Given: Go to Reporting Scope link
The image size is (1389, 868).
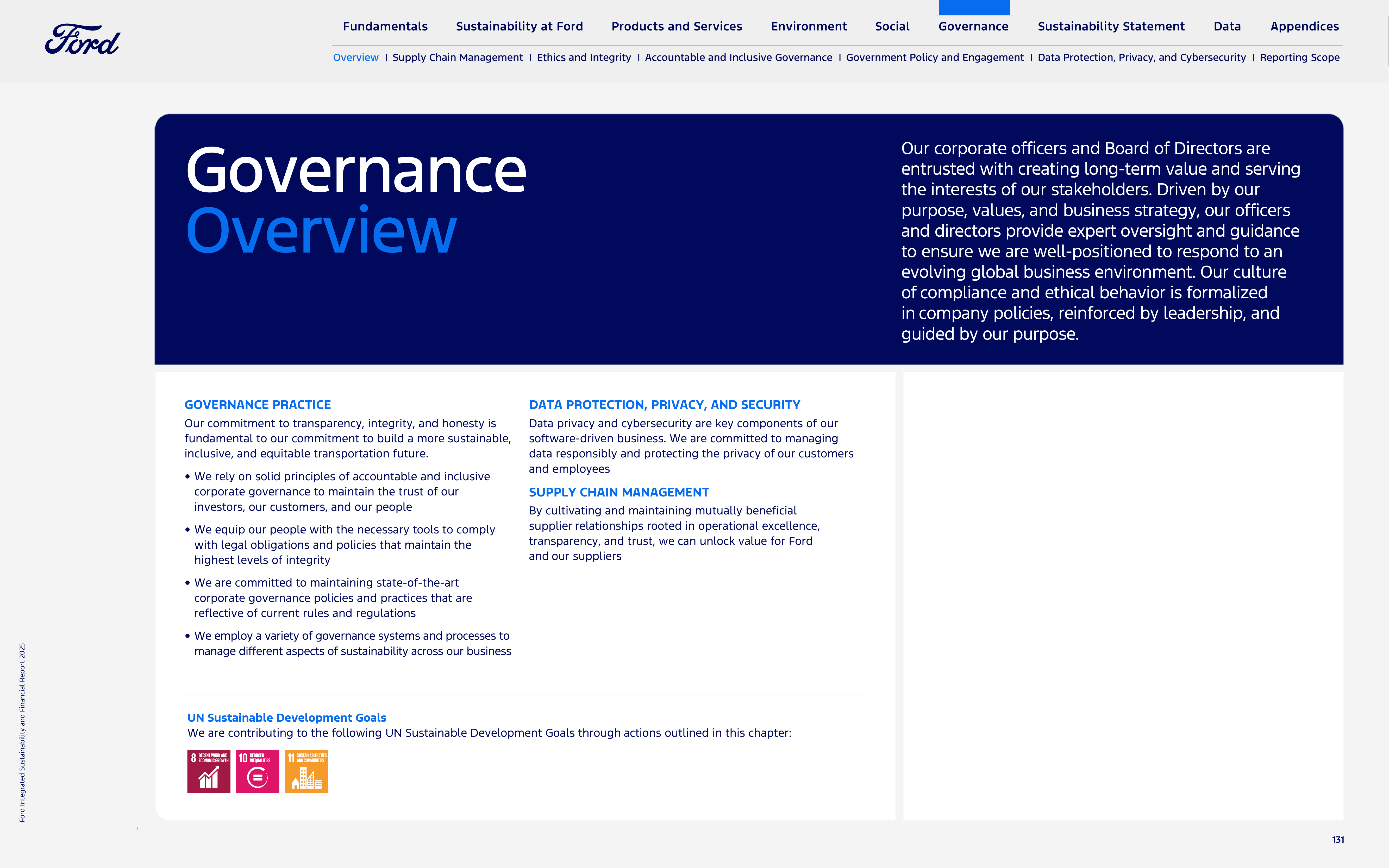Looking at the screenshot, I should click(x=1299, y=58).
